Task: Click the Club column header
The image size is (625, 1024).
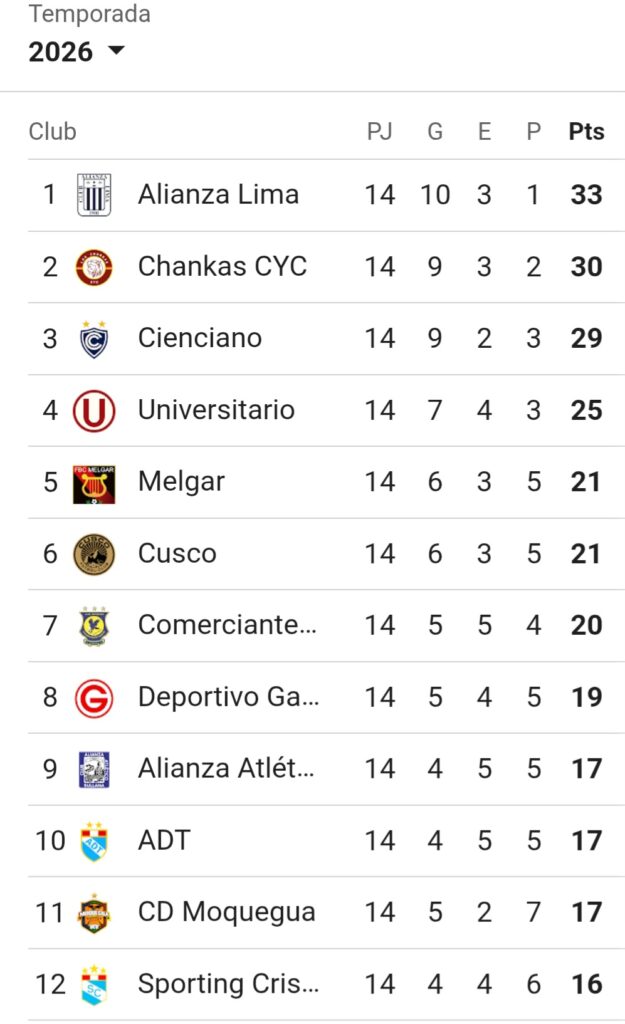Action: pyautogui.click(x=52, y=131)
